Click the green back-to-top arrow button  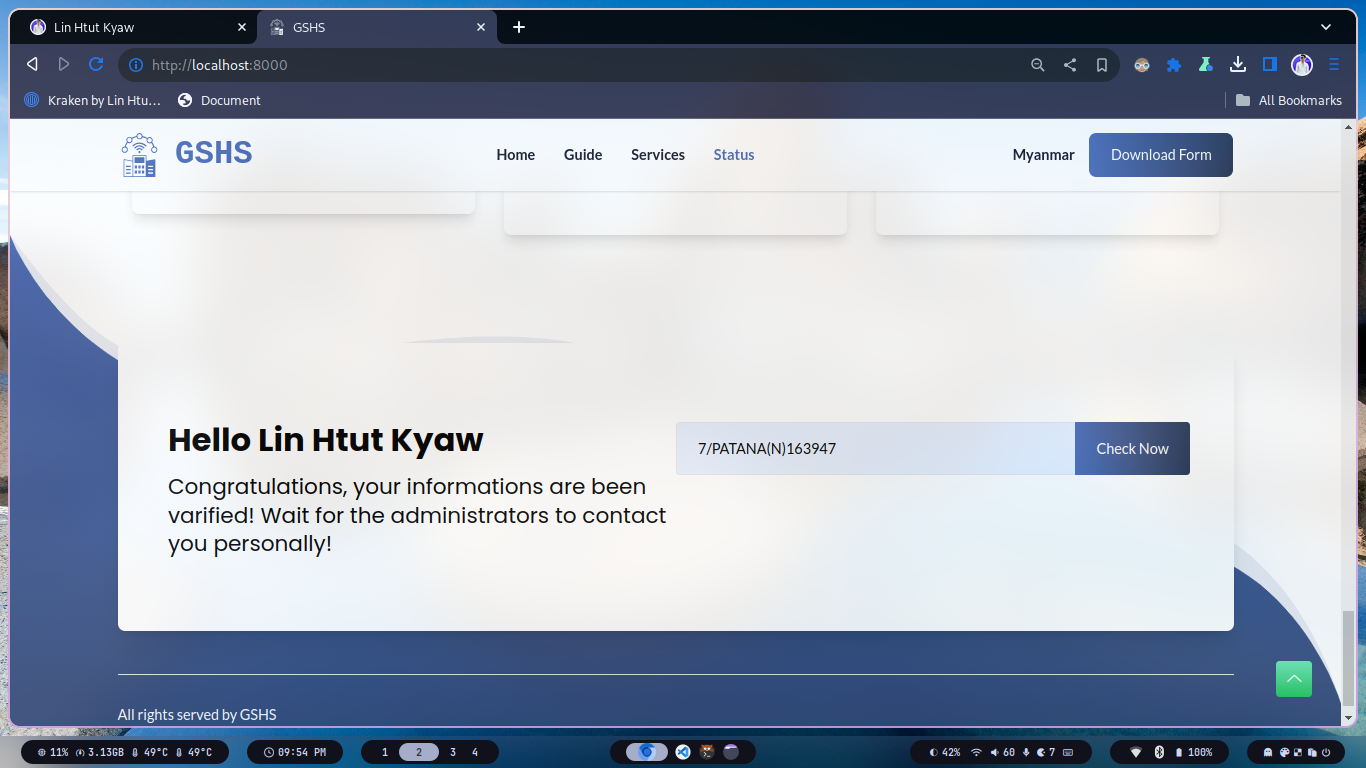tap(1294, 679)
